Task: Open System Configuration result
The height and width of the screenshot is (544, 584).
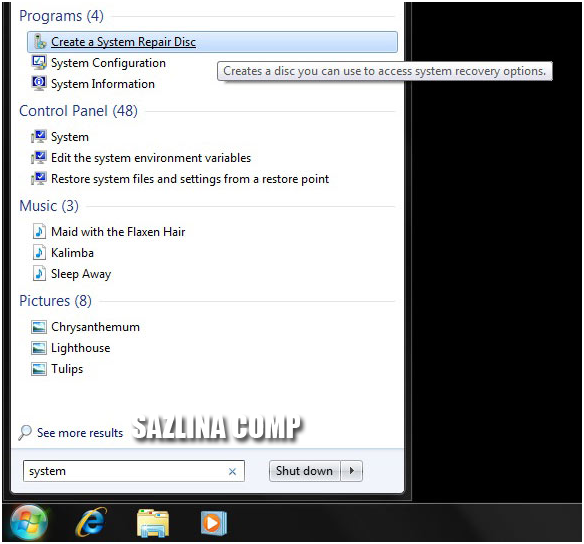Action: (x=108, y=63)
